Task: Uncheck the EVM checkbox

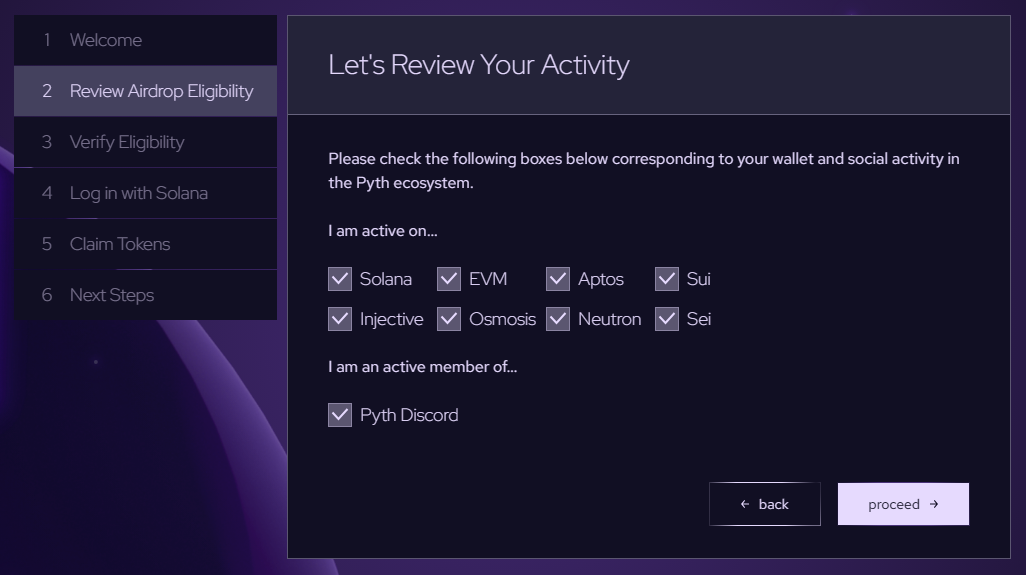Action: [449, 279]
